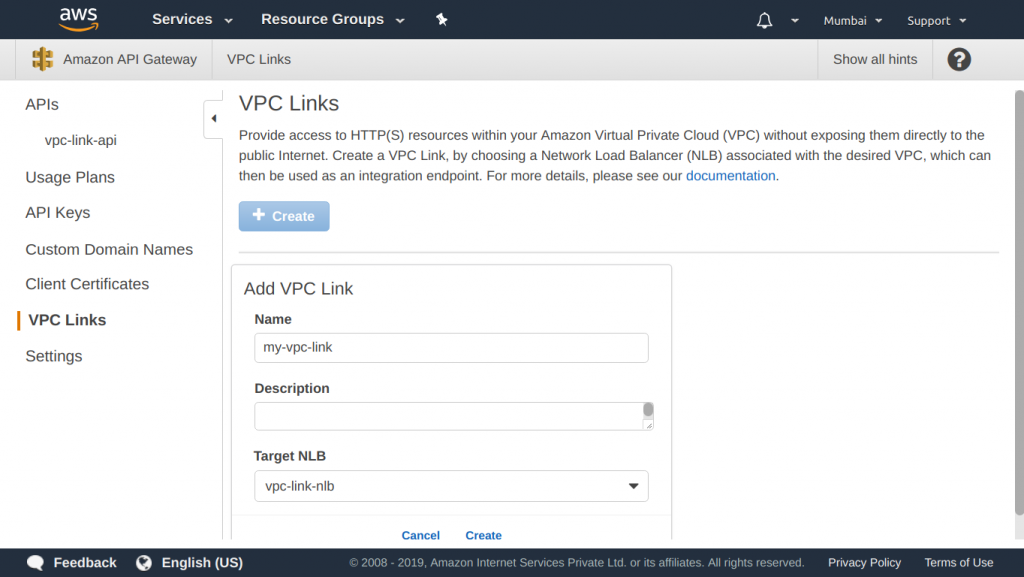The height and width of the screenshot is (577, 1024).
Task: Click the AWS logo icon
Action: tap(78, 19)
